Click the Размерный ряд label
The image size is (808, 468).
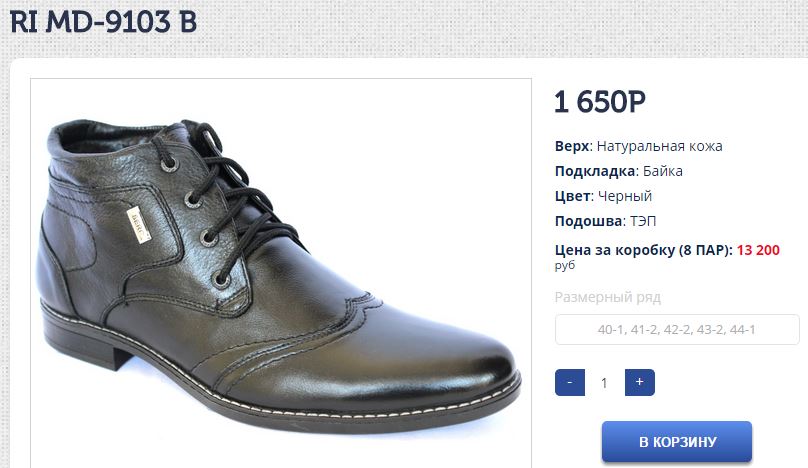pos(608,297)
